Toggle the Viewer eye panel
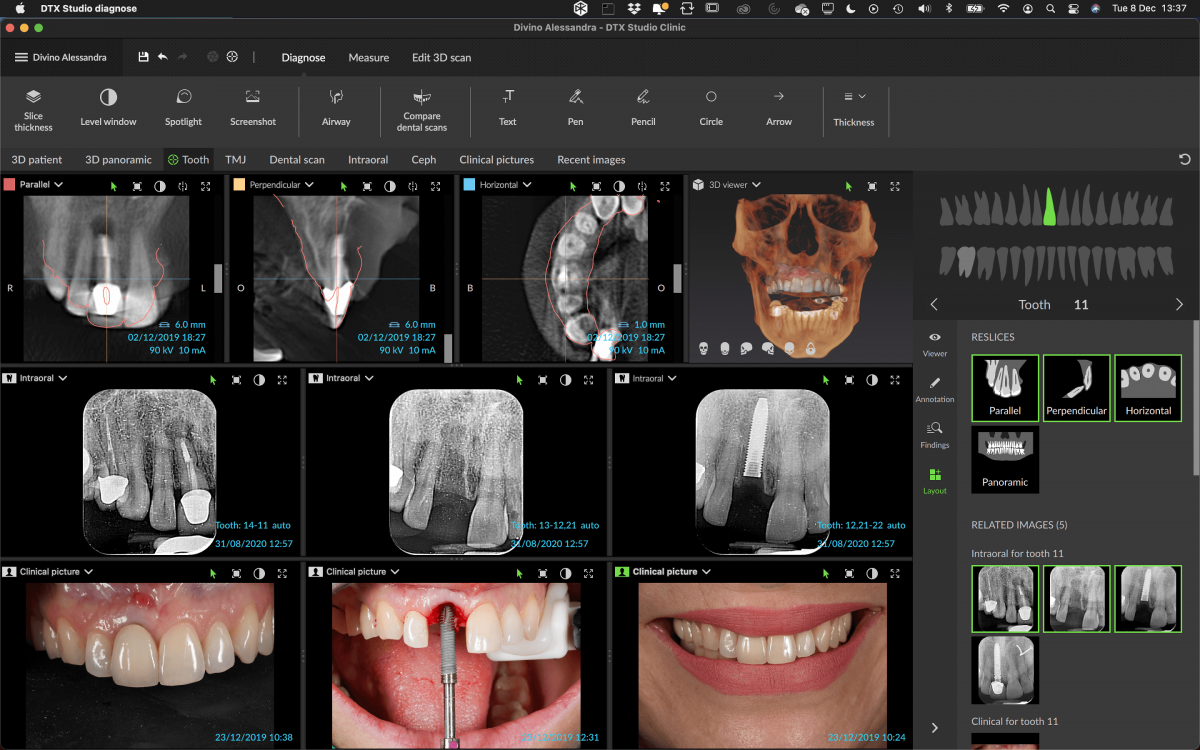Screen dimensions: 1200x750 coord(935,343)
